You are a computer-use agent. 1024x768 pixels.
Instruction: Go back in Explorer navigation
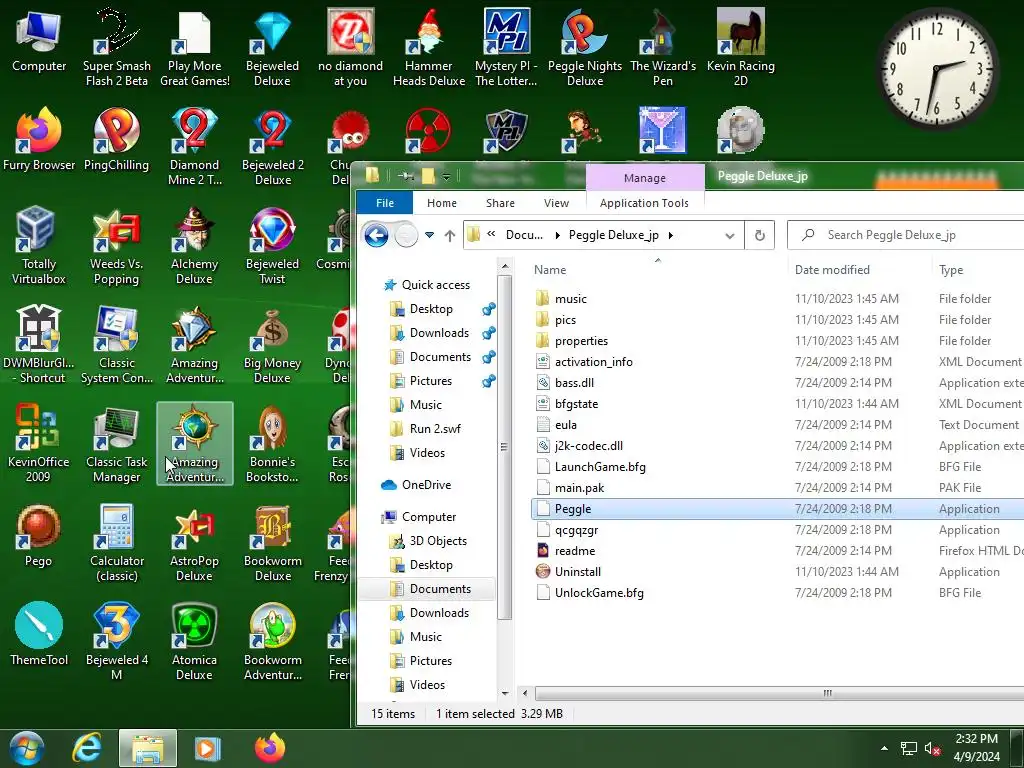coord(376,235)
